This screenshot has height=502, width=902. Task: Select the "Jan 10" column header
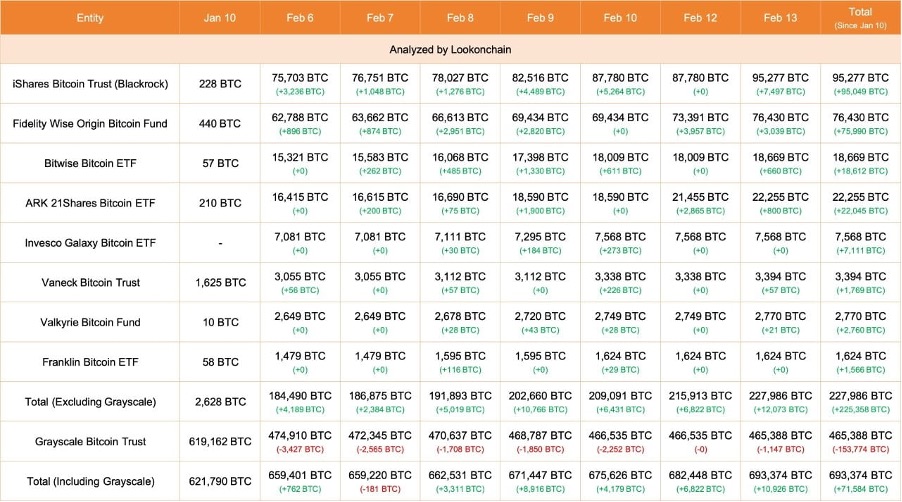pos(220,18)
